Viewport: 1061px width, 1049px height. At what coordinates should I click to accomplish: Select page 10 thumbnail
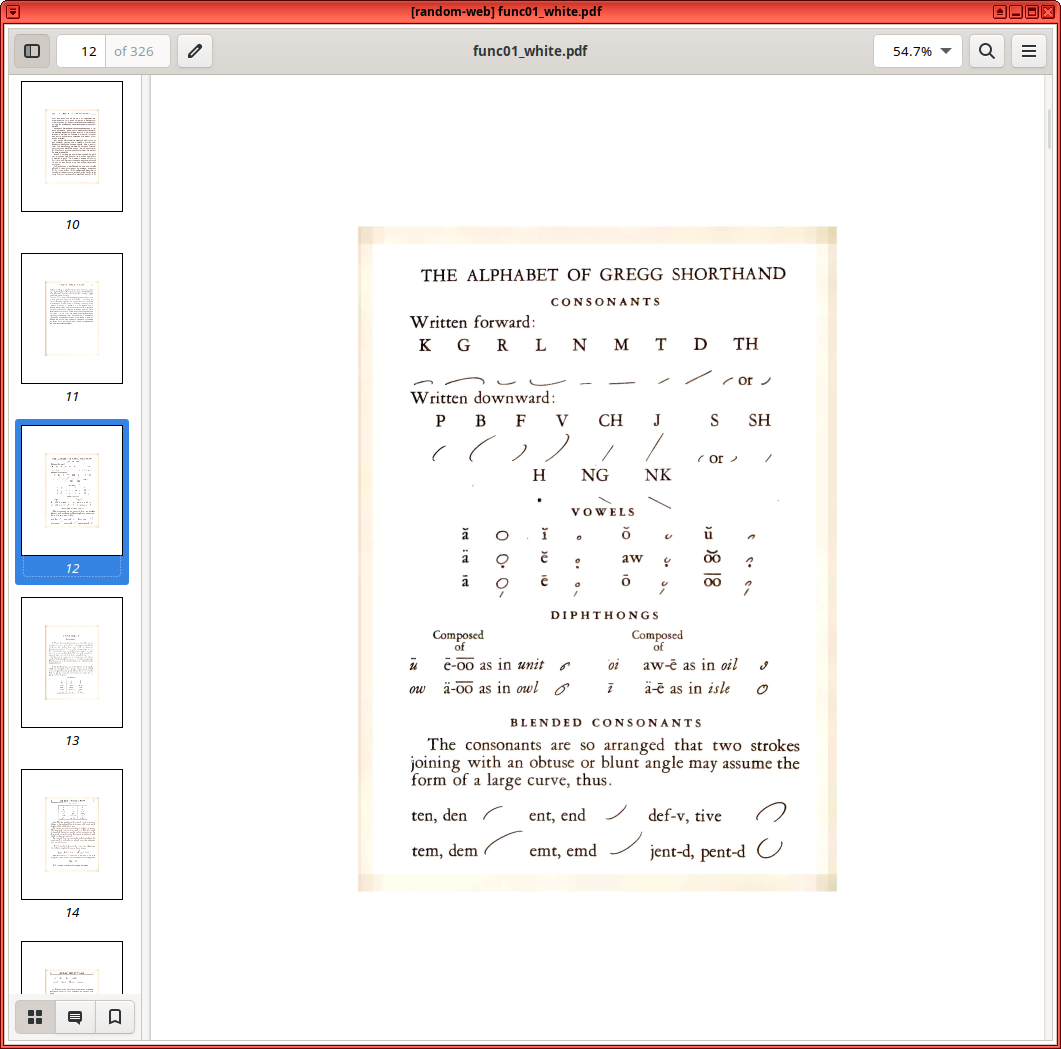coord(72,146)
